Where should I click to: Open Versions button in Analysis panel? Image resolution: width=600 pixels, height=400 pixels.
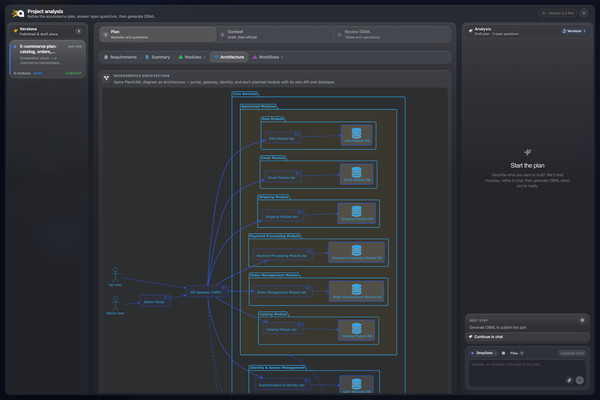tap(573, 31)
